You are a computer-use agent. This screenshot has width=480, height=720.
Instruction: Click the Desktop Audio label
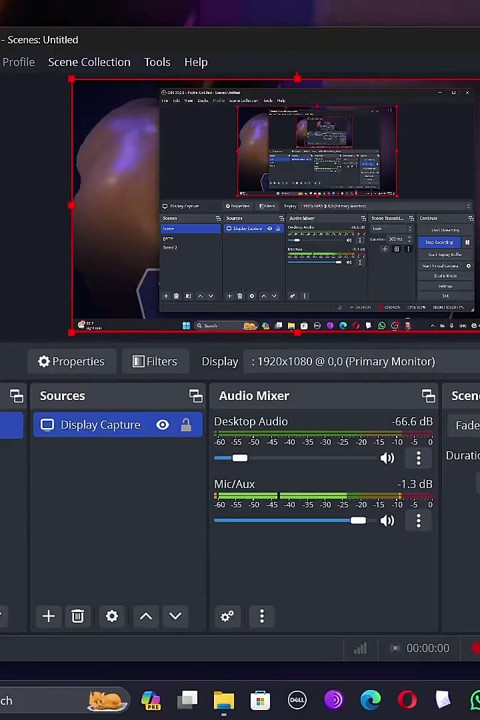(x=251, y=421)
